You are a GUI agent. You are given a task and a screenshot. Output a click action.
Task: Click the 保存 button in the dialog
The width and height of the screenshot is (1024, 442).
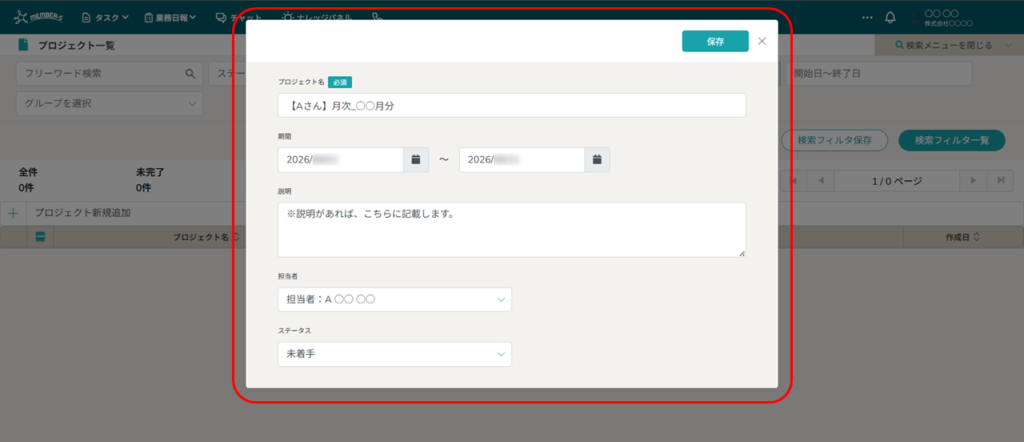[x=715, y=41]
